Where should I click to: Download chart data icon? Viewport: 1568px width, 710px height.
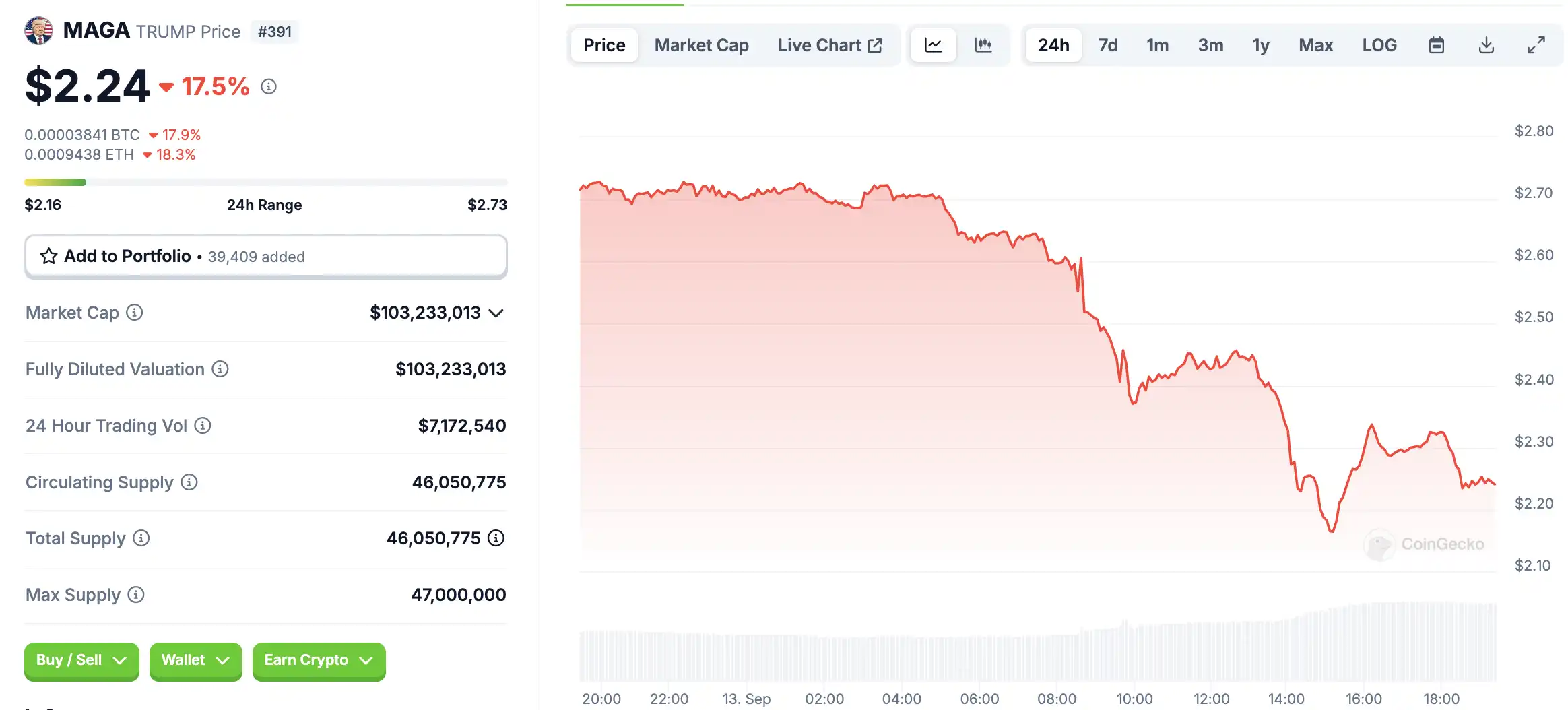point(1486,45)
